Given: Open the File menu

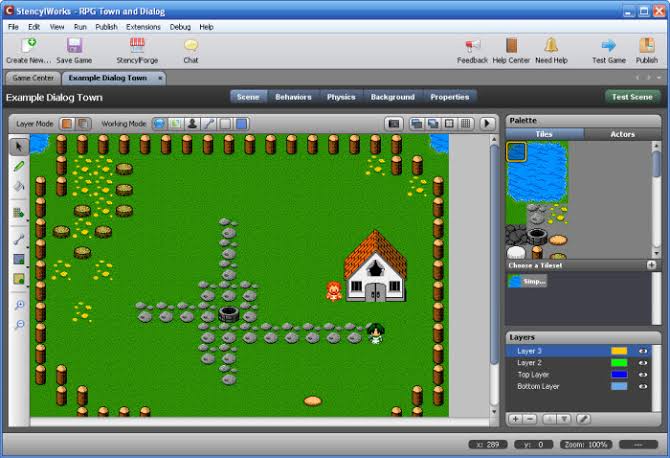Looking at the screenshot, I should point(13,27).
